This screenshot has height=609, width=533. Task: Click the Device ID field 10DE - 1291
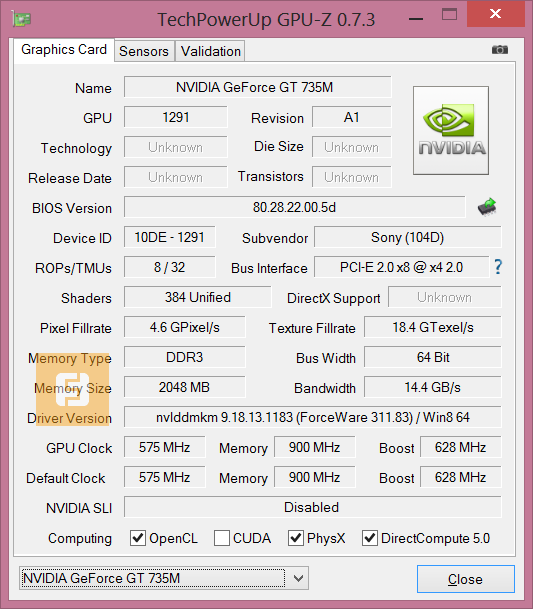click(170, 237)
